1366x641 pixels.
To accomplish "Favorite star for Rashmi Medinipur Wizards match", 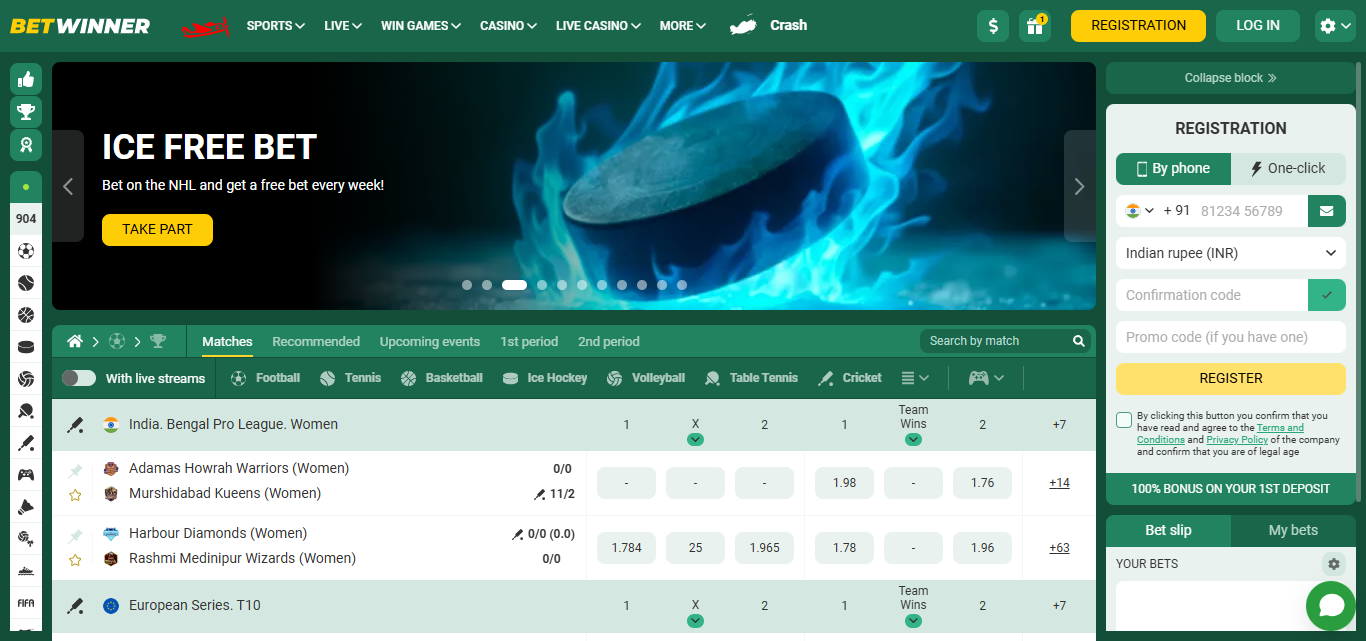I will pos(75,560).
